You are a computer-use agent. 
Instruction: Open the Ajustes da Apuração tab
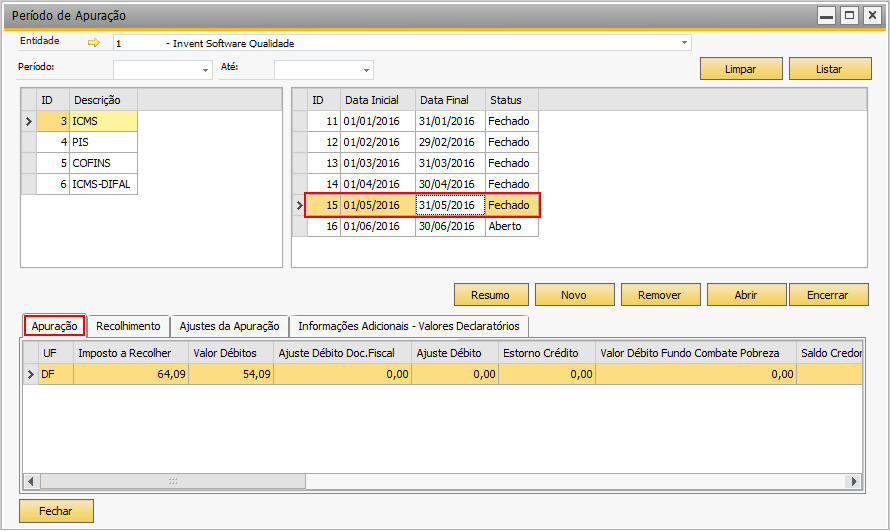click(x=229, y=326)
